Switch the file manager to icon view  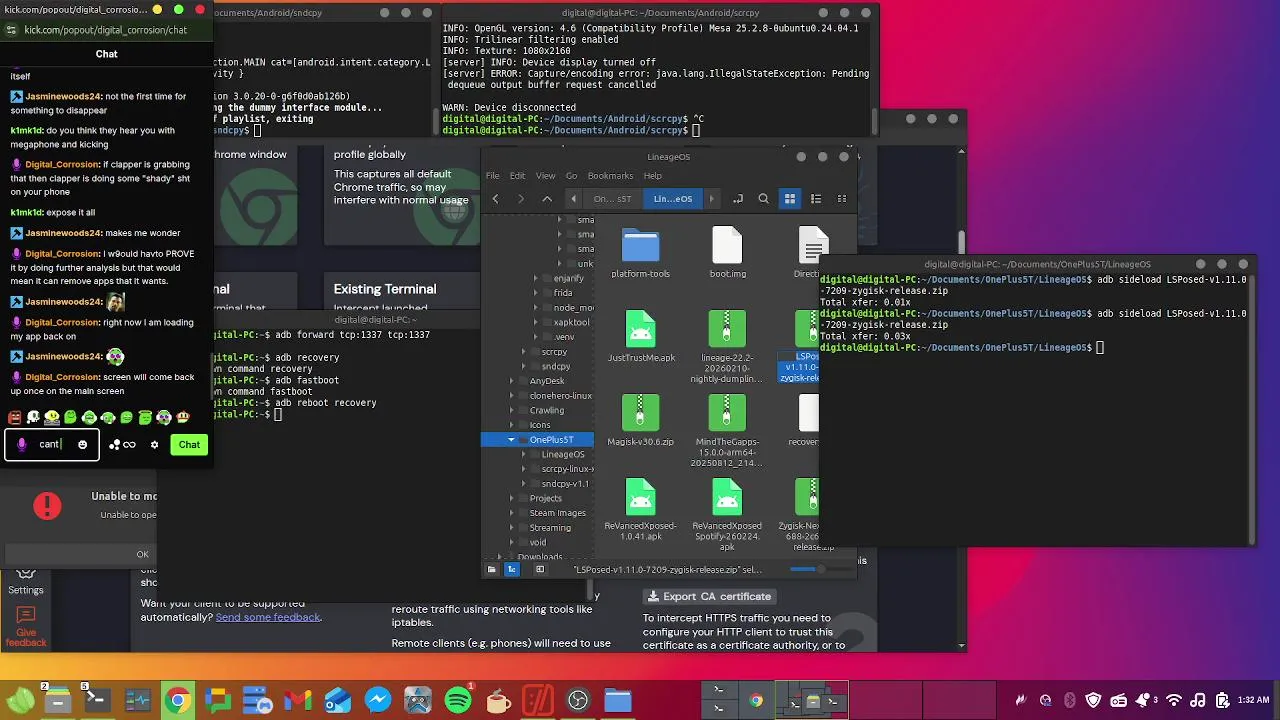tap(790, 199)
